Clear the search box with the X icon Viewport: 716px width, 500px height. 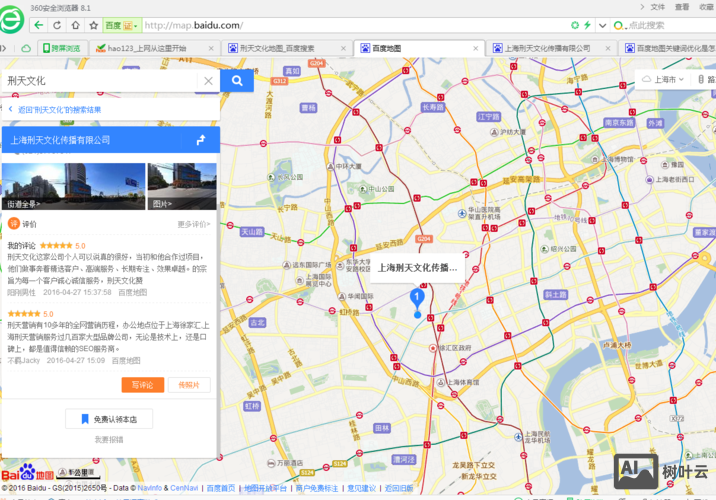pyautogui.click(x=208, y=81)
